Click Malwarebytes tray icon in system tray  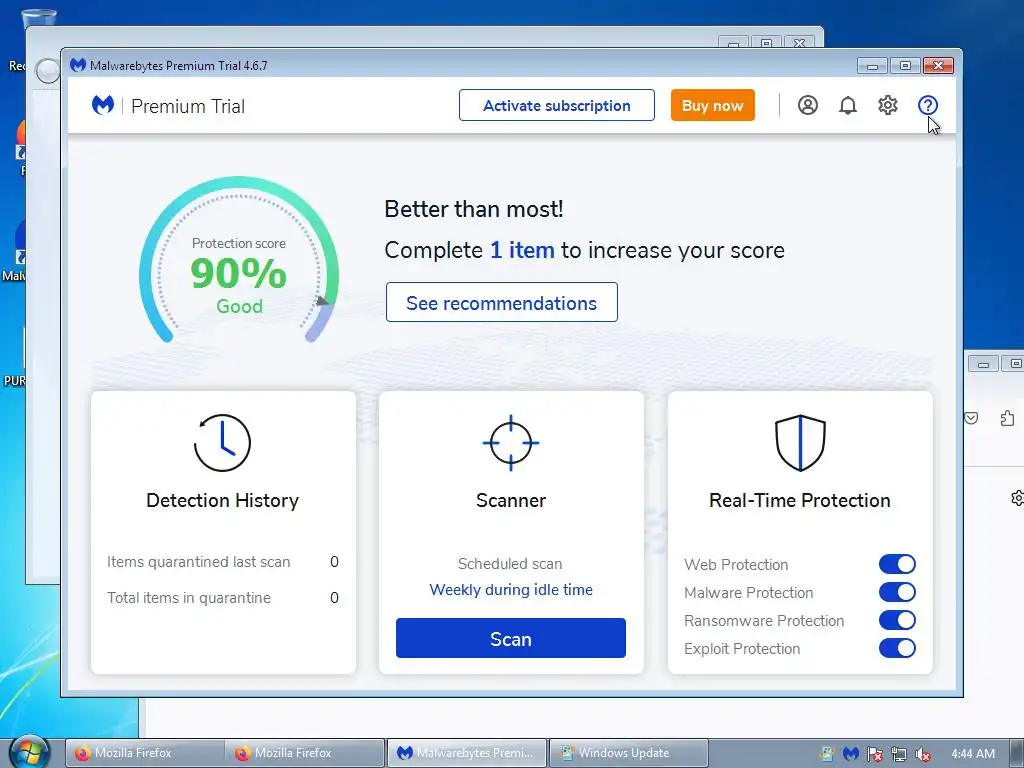850,754
